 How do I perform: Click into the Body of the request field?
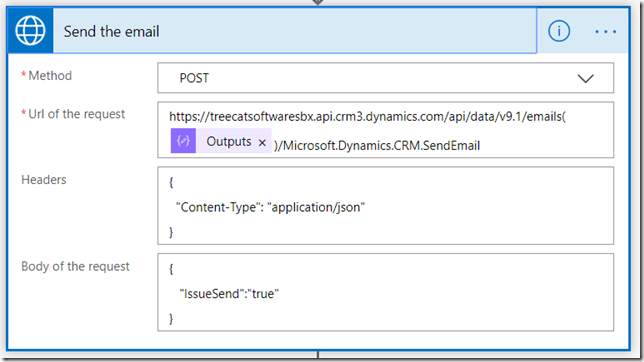point(385,292)
